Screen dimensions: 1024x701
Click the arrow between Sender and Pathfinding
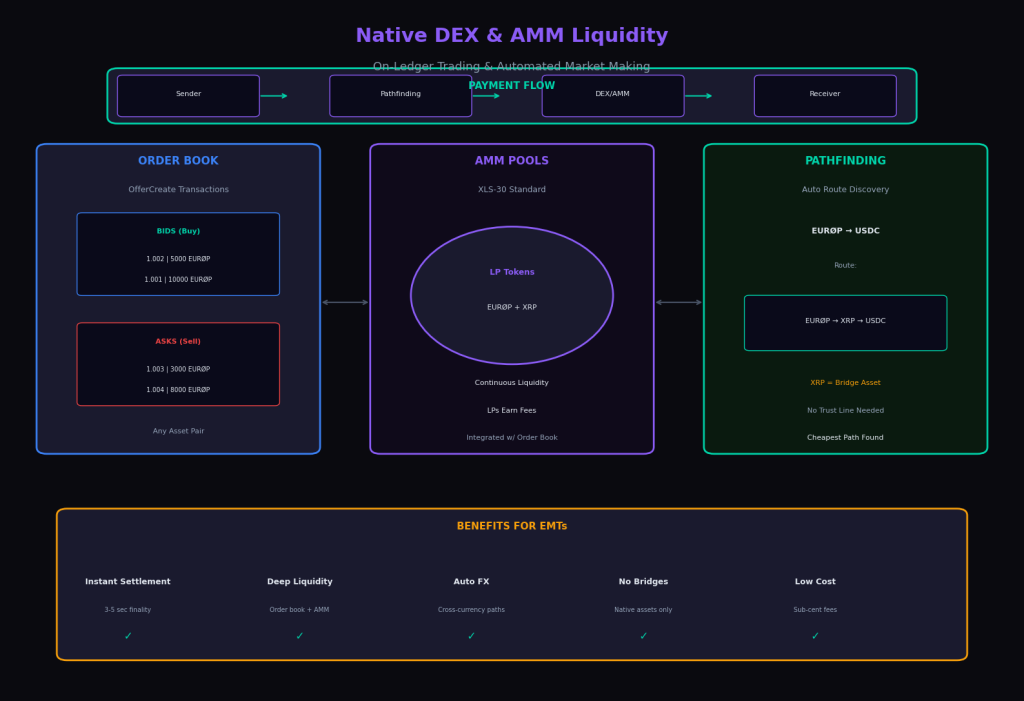click(274, 96)
